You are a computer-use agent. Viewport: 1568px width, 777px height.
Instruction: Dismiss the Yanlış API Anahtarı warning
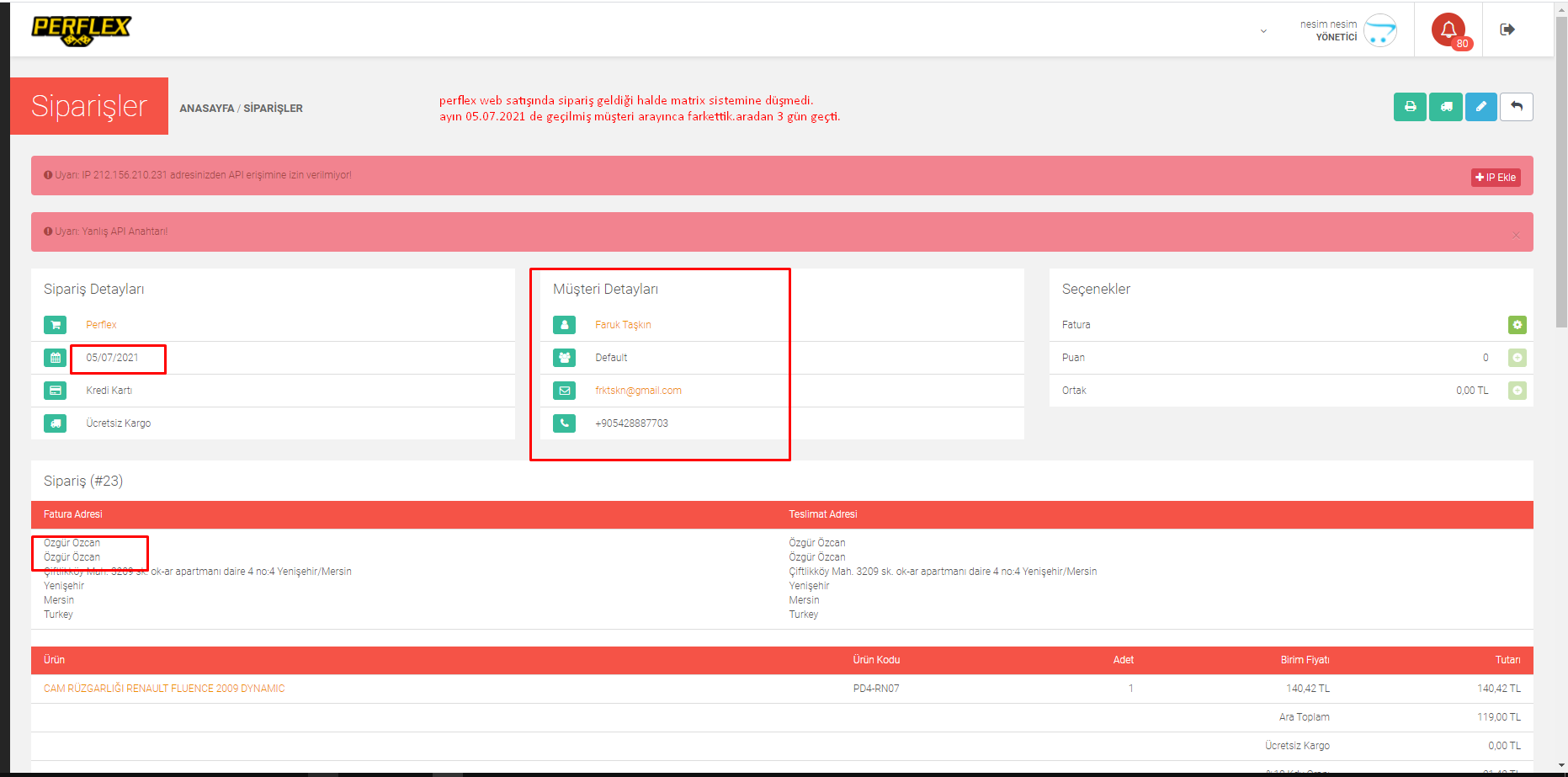pyautogui.click(x=1516, y=235)
